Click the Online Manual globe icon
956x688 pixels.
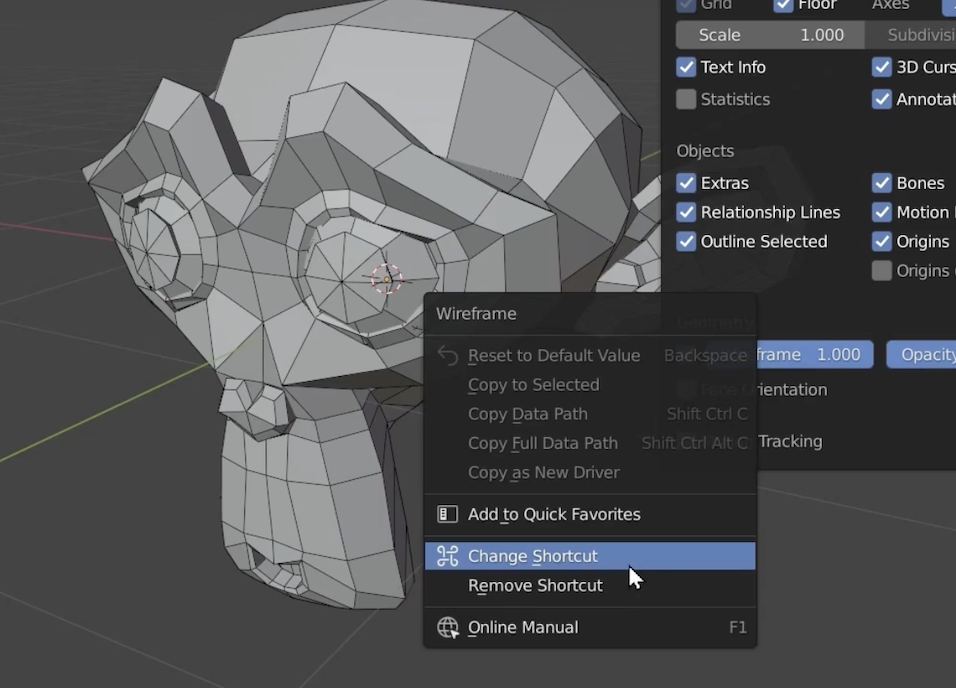pyautogui.click(x=448, y=628)
